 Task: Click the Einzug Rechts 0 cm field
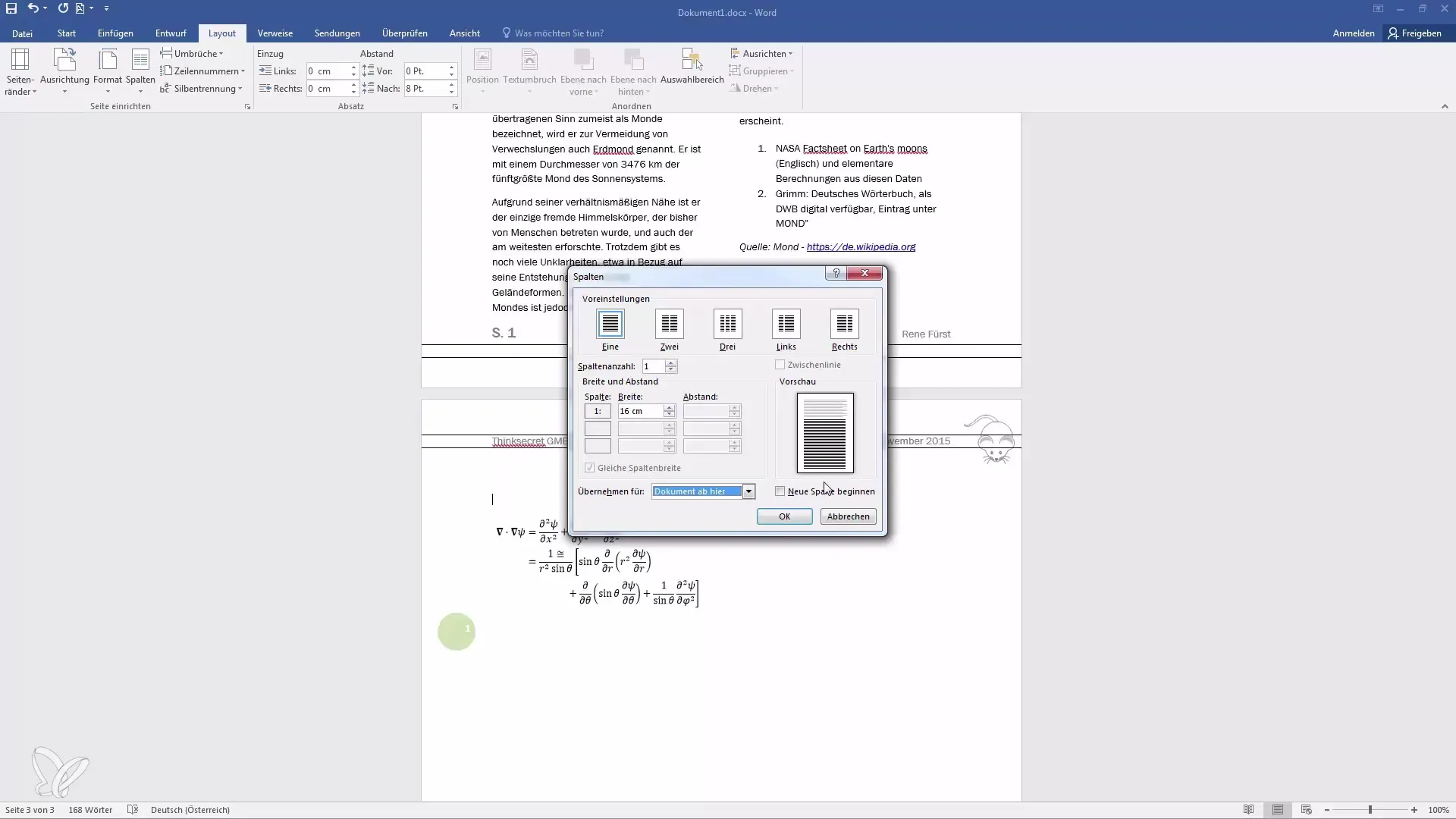coord(328,89)
